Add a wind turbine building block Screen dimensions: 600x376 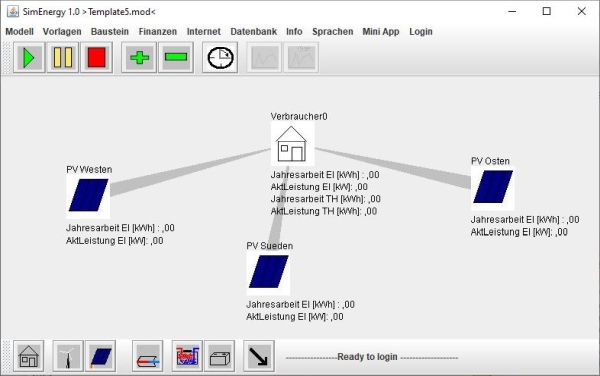68,356
